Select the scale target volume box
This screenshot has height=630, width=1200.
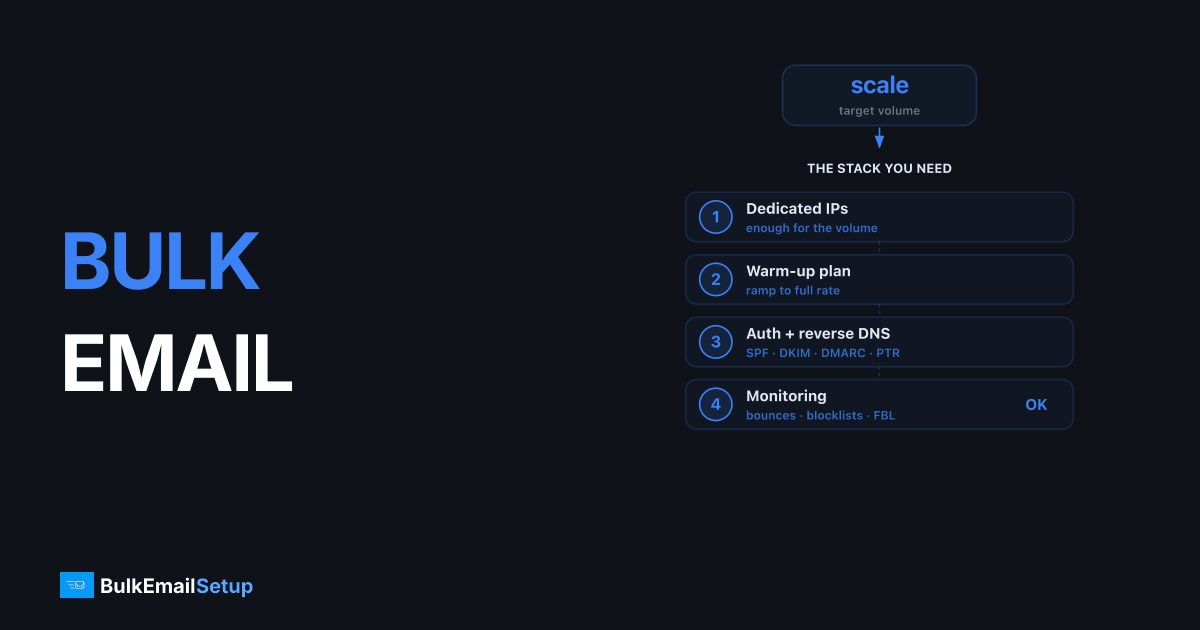coord(879,95)
